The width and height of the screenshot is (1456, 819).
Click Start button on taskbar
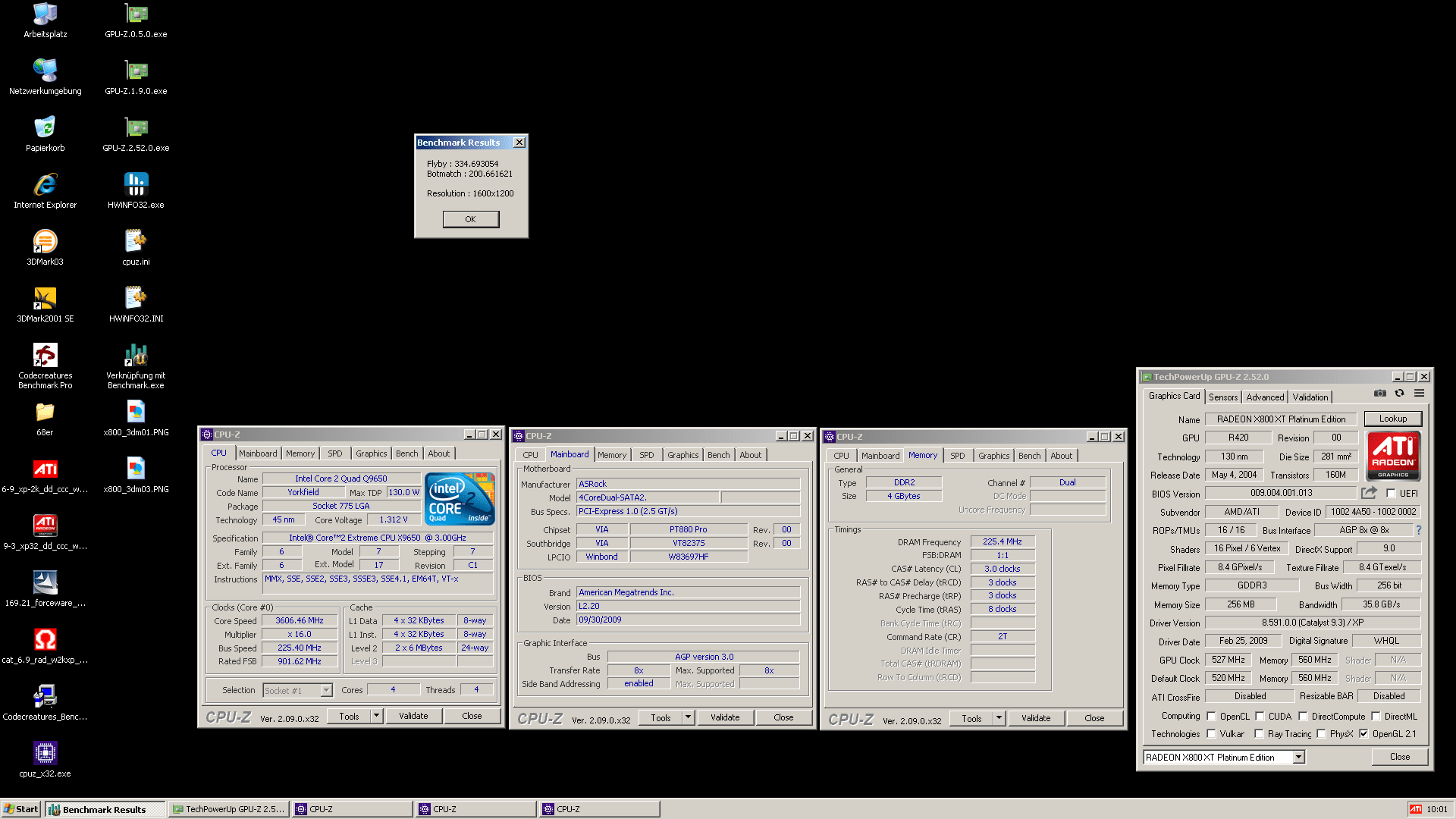tap(20, 809)
